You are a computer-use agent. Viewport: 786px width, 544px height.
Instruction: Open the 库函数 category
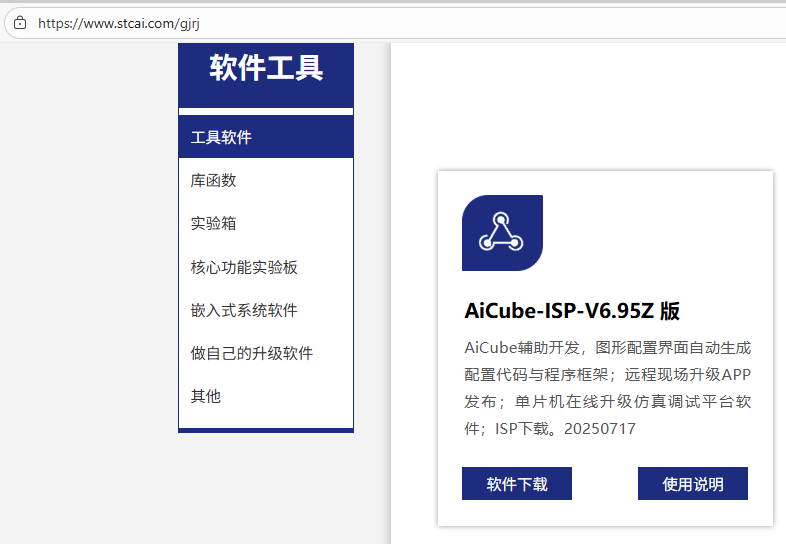pyautogui.click(x=266, y=180)
